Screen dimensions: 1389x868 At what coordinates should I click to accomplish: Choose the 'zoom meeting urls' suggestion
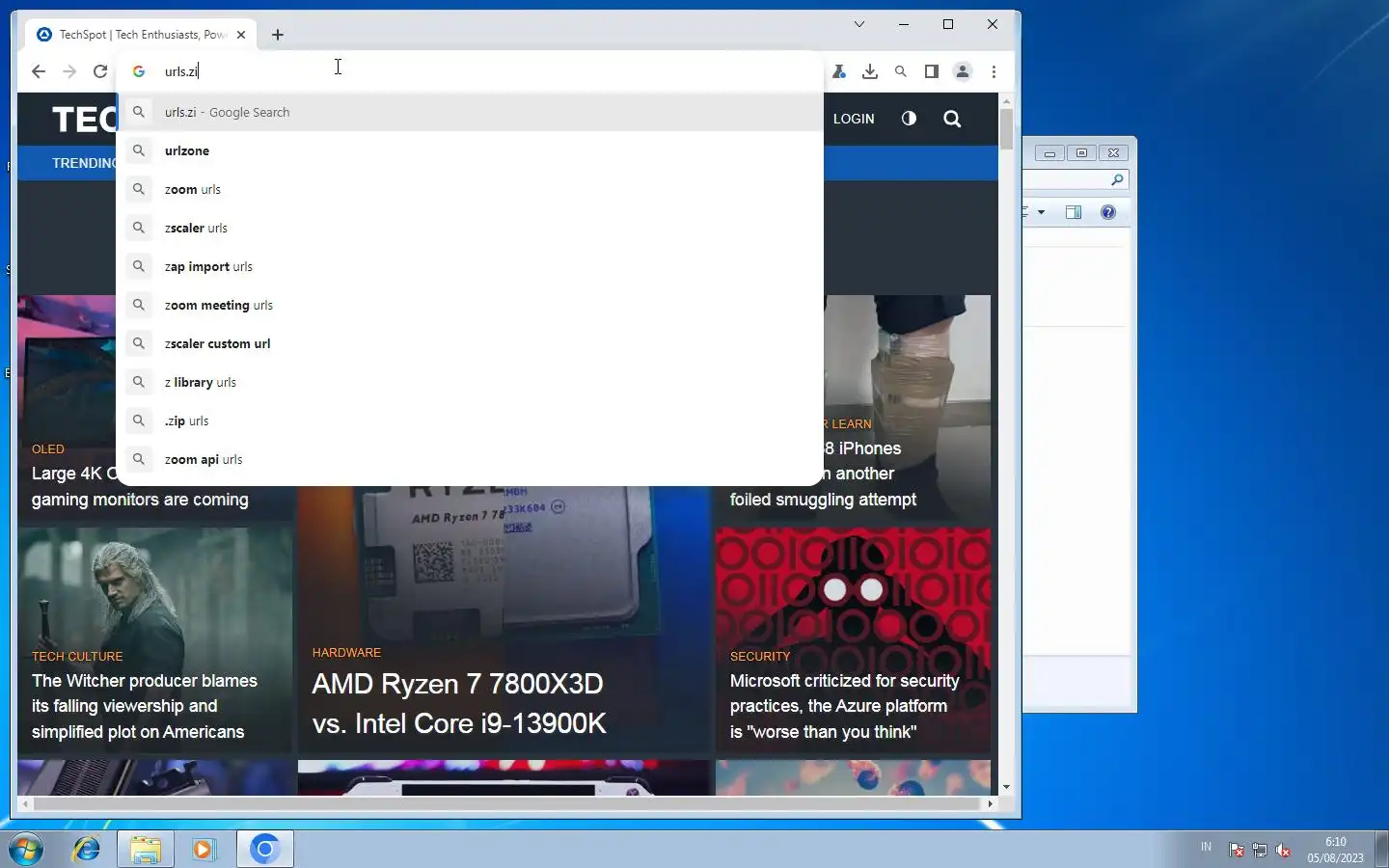(470, 305)
